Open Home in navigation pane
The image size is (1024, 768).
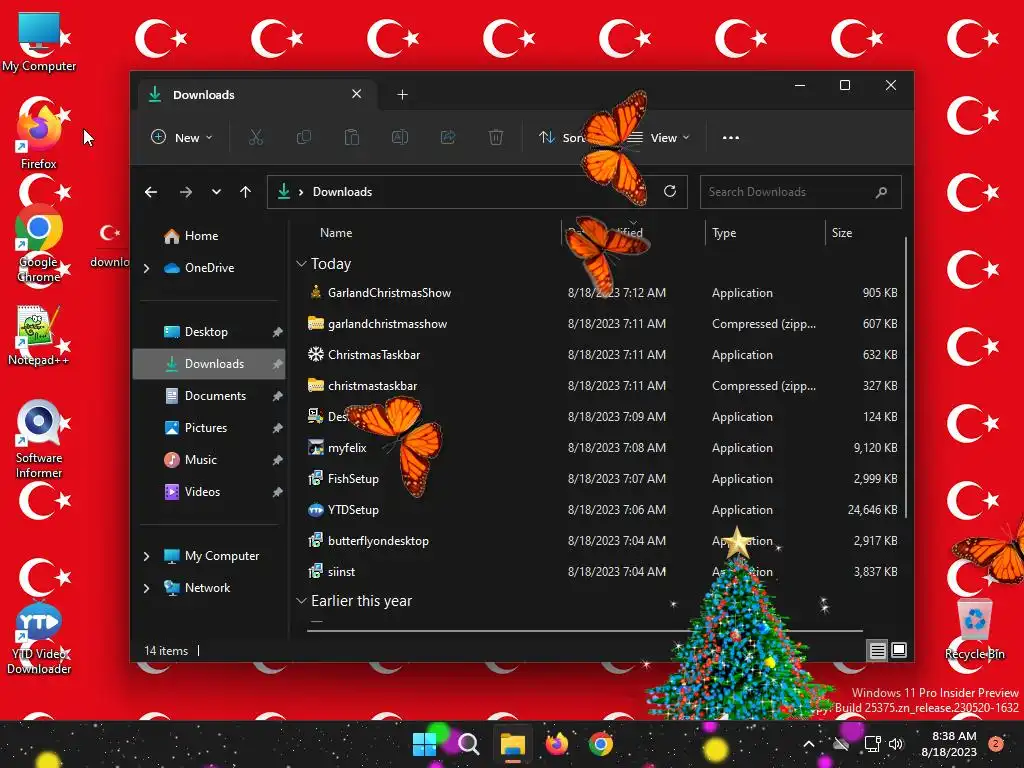[x=209, y=236]
